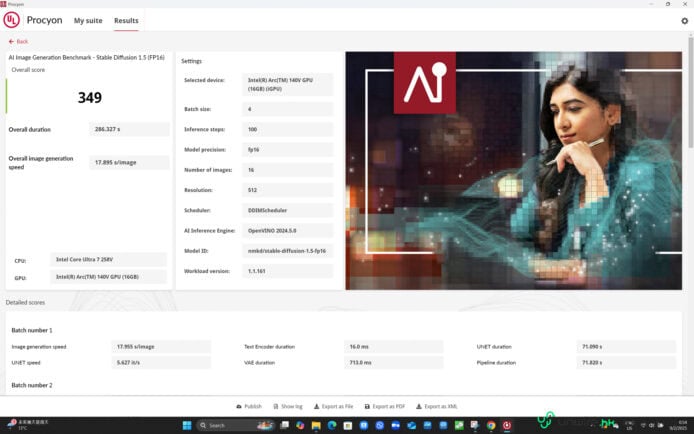Viewport: 694px width, 434px height.
Task: Click the UL Procyon logo
Action: pos(12,20)
